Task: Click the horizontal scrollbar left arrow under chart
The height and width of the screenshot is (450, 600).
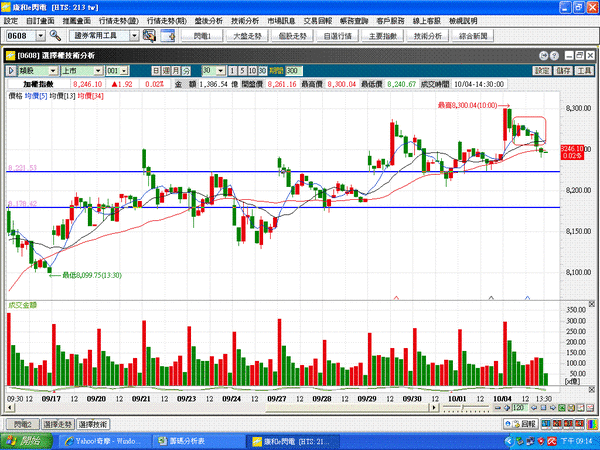Action: point(10,408)
